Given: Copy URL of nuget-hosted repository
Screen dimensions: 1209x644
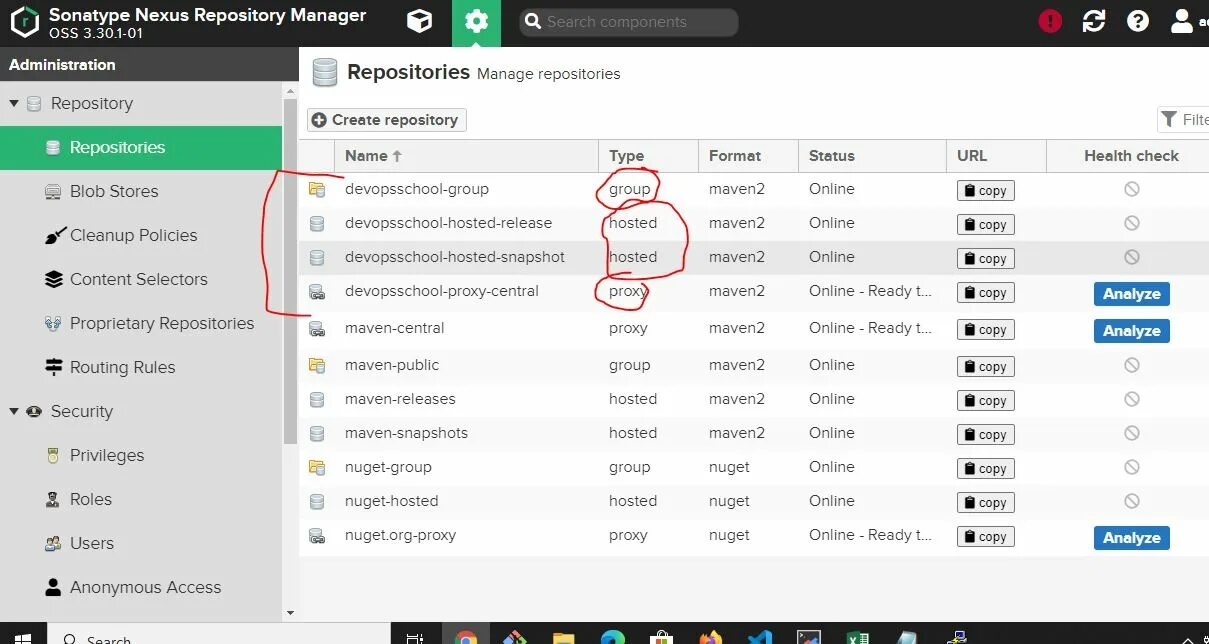Looking at the screenshot, I should coord(985,503).
